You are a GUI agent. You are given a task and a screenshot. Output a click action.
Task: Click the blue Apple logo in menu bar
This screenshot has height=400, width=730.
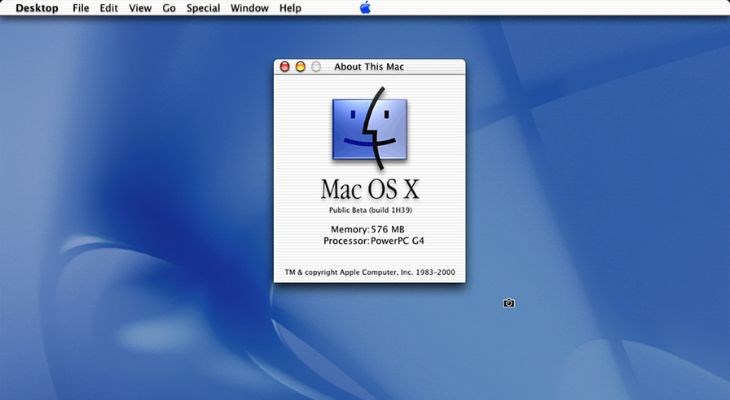pyautogui.click(x=365, y=7)
